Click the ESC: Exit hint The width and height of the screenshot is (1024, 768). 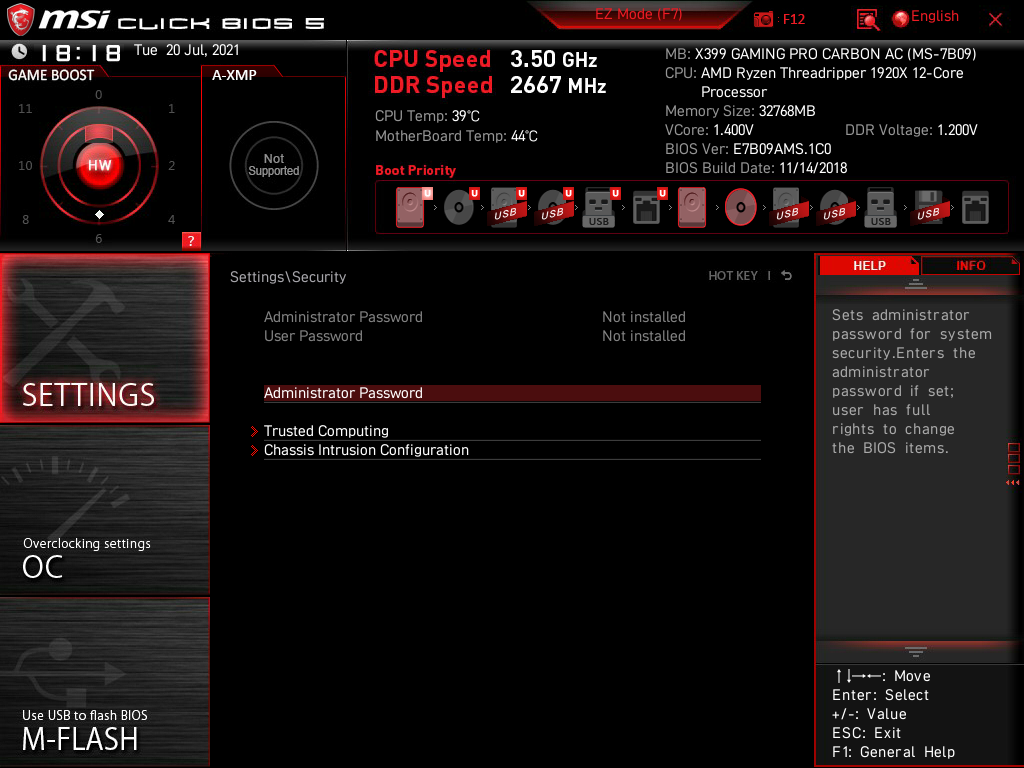(867, 733)
